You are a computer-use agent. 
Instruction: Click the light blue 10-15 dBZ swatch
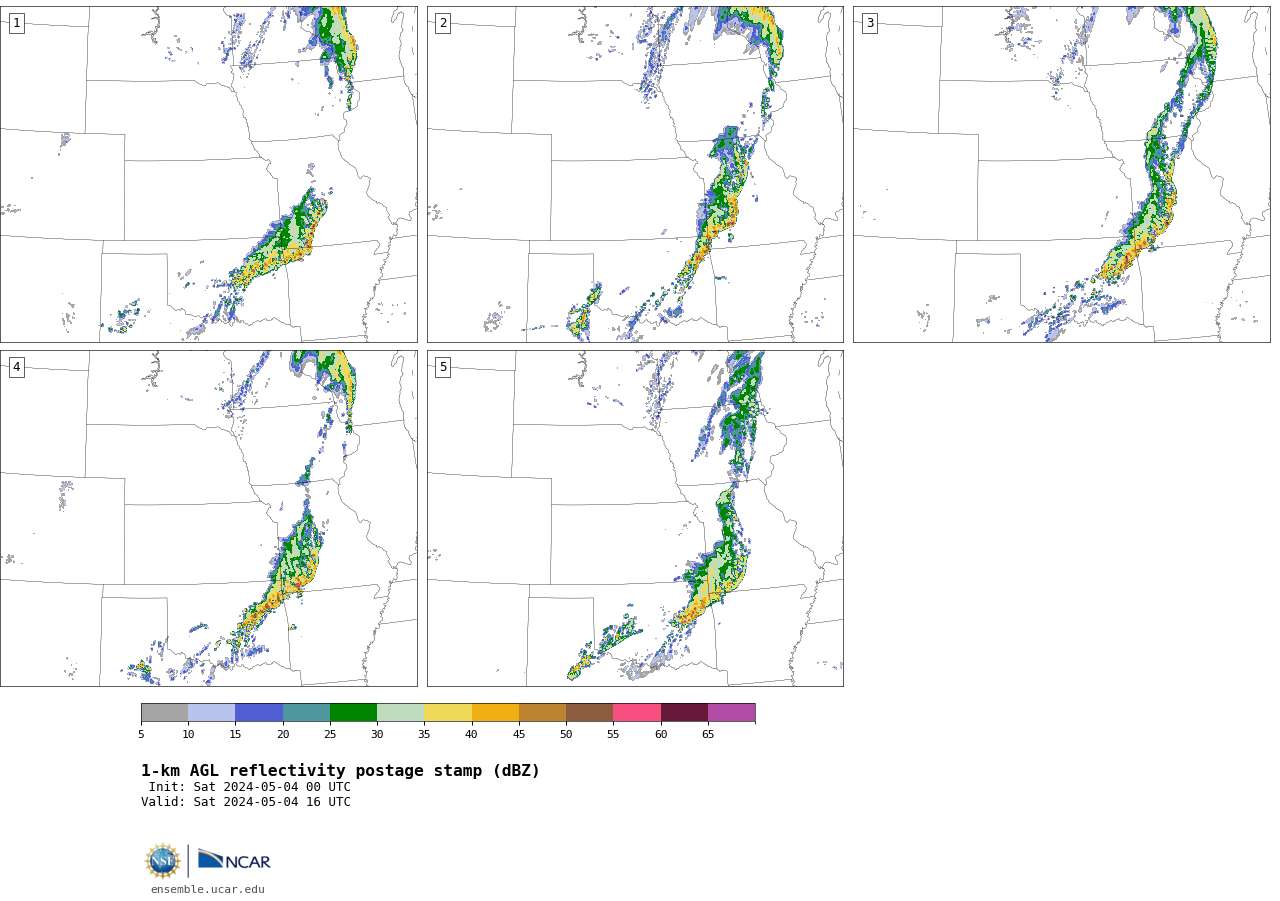point(211,712)
